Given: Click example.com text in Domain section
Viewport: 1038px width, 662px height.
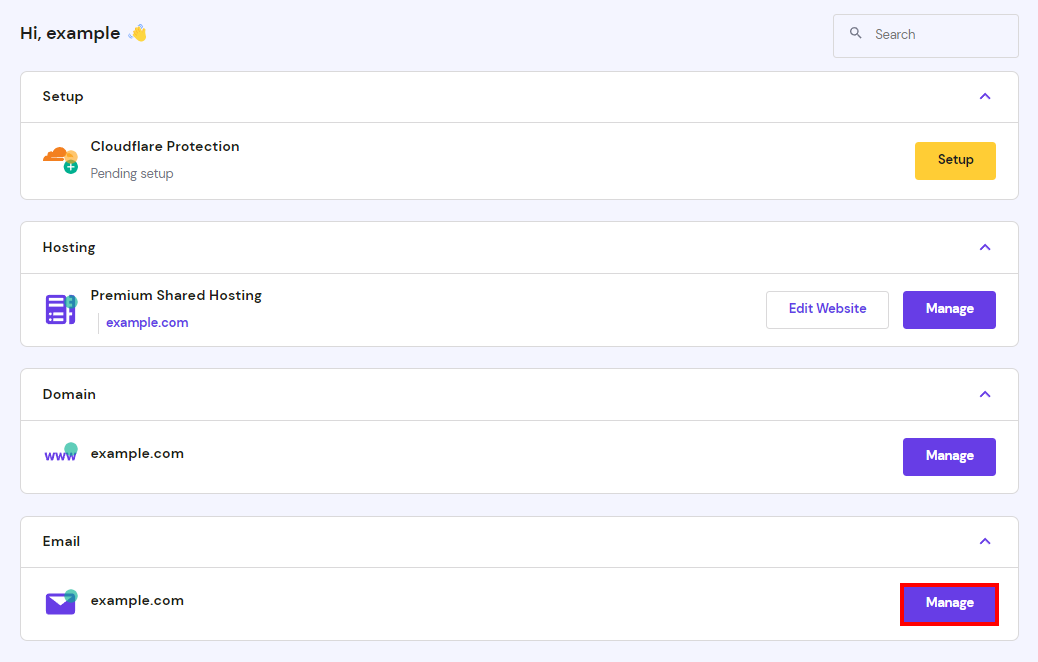Looking at the screenshot, I should [x=137, y=454].
